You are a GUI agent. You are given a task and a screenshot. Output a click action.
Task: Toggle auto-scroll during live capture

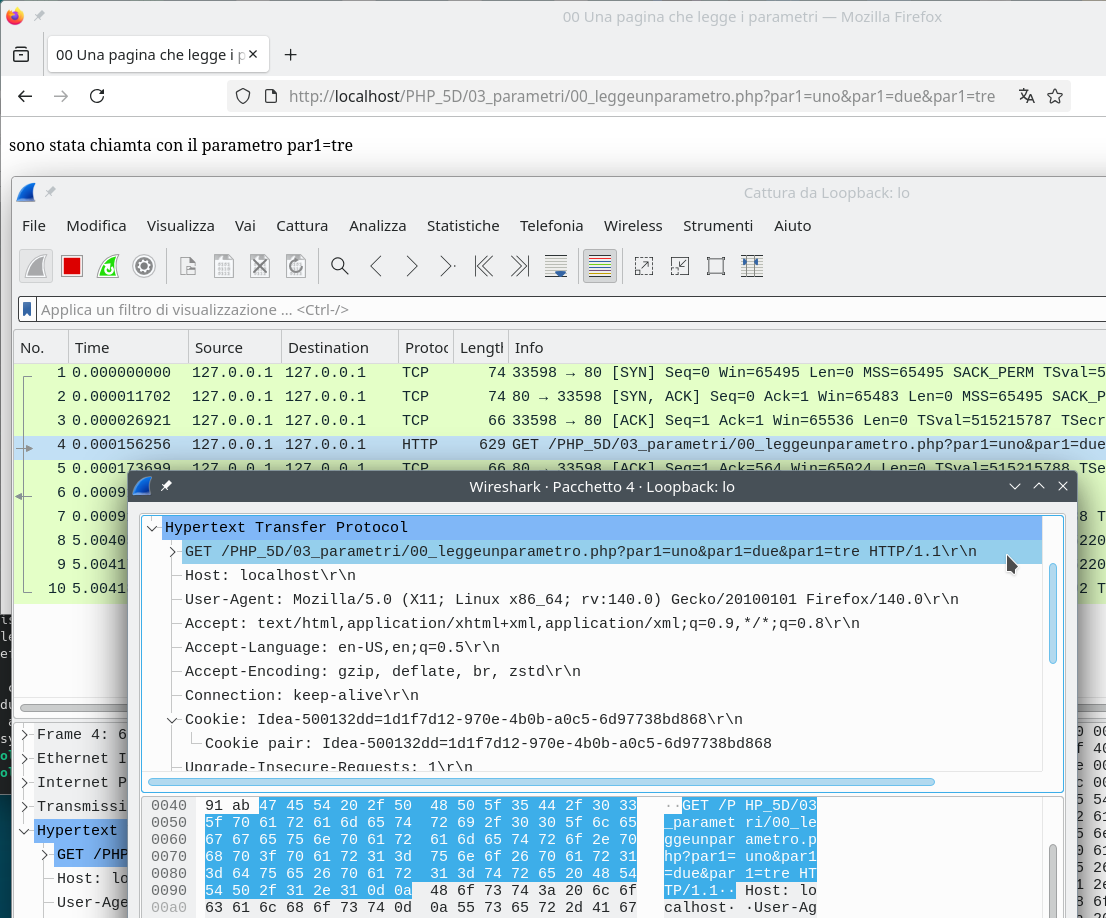coord(556,266)
